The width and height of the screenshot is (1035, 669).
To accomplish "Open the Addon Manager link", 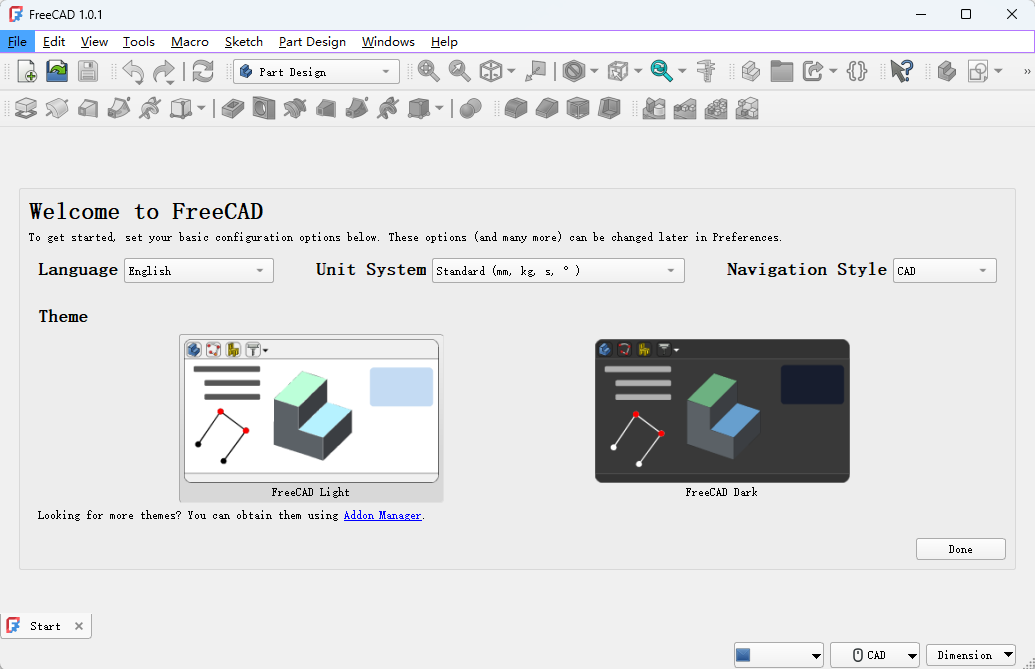I will click(x=382, y=515).
